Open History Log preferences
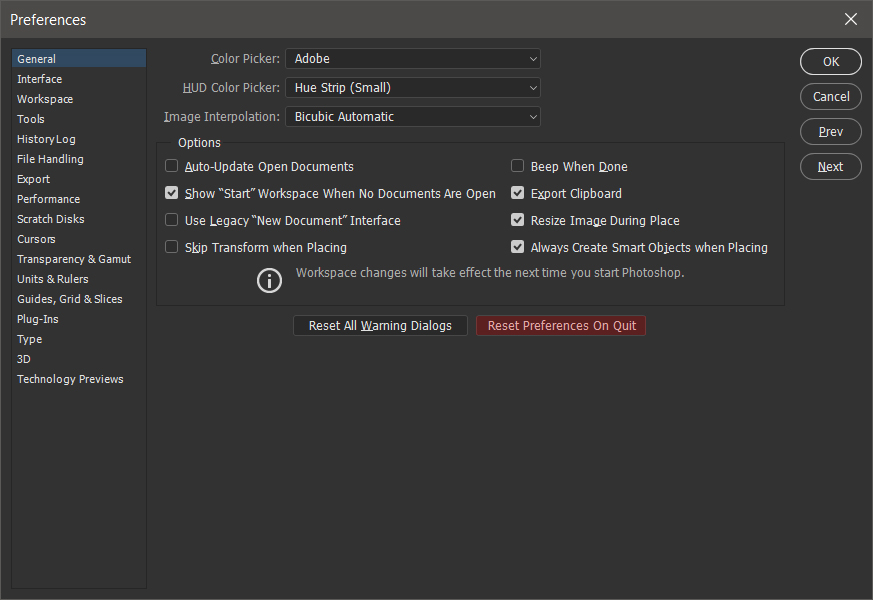 pos(79,139)
